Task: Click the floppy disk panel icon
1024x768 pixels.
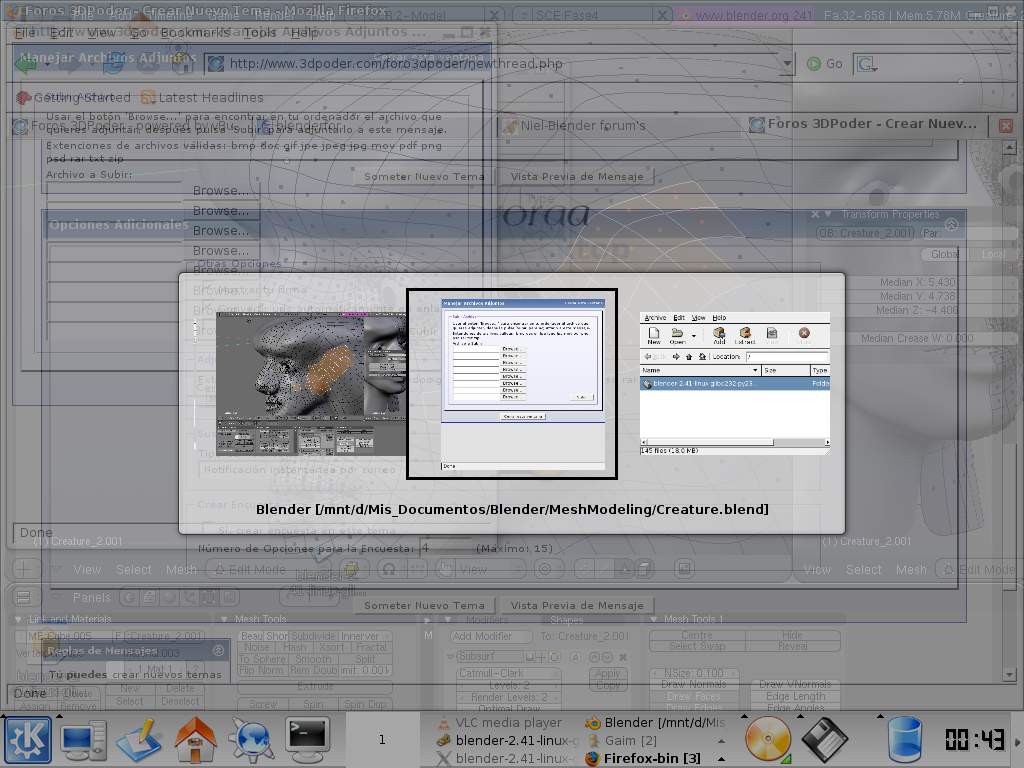Action: (824, 740)
